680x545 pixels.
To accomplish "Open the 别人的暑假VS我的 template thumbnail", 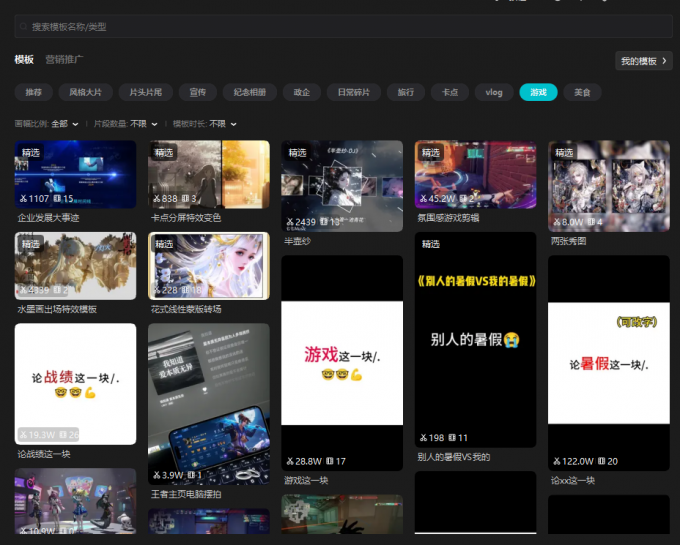I will click(475, 339).
